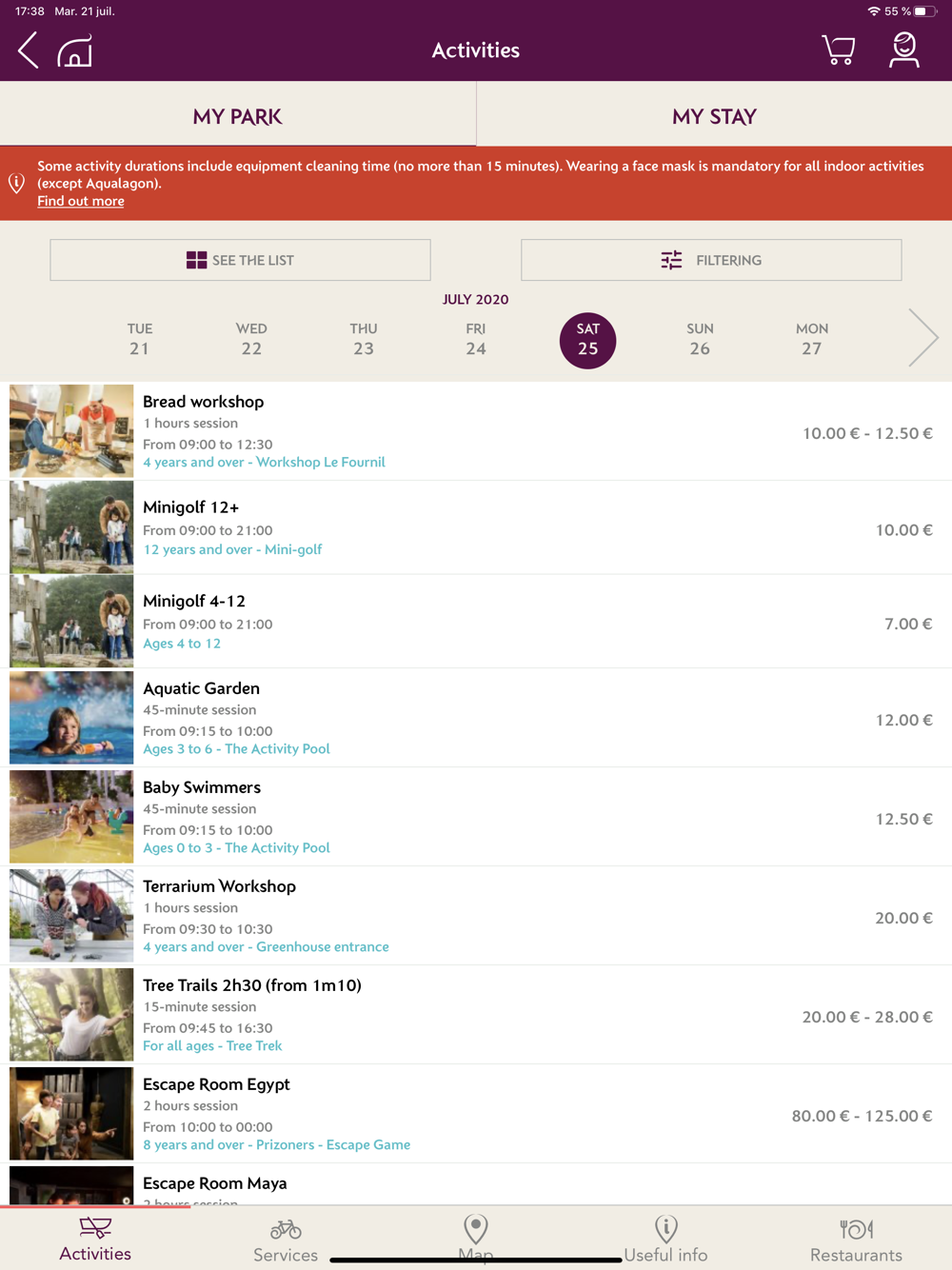Open Tree Trails 2h30 title
The width and height of the screenshot is (952, 1270).
tap(252, 985)
